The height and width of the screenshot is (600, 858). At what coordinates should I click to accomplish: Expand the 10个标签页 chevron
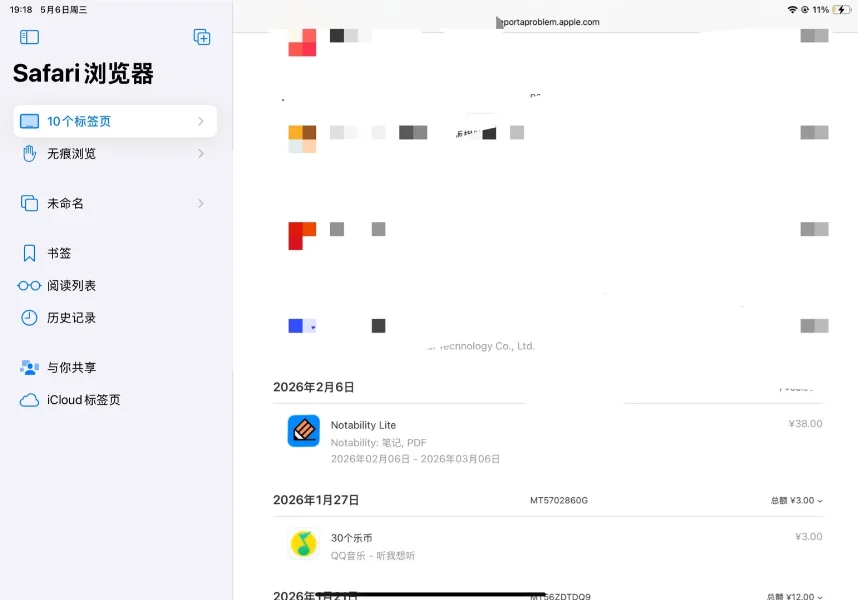point(201,121)
